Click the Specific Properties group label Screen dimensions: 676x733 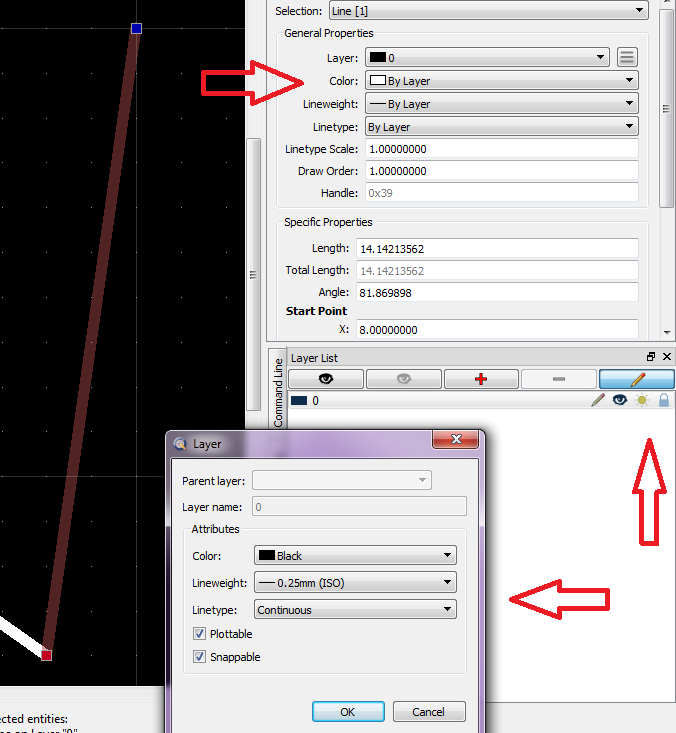(328, 222)
